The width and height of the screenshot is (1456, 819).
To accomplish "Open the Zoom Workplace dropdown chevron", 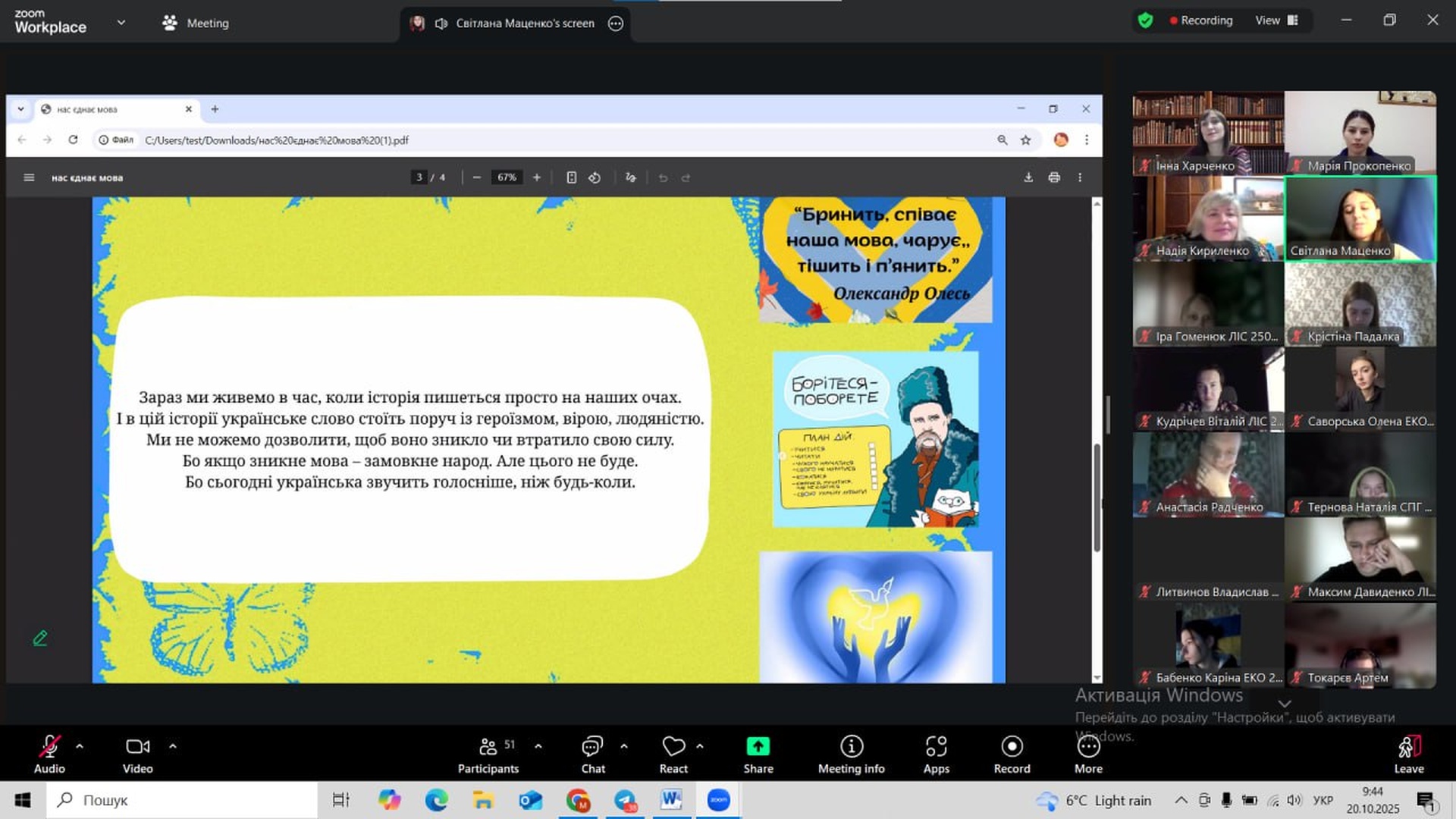I will (121, 23).
